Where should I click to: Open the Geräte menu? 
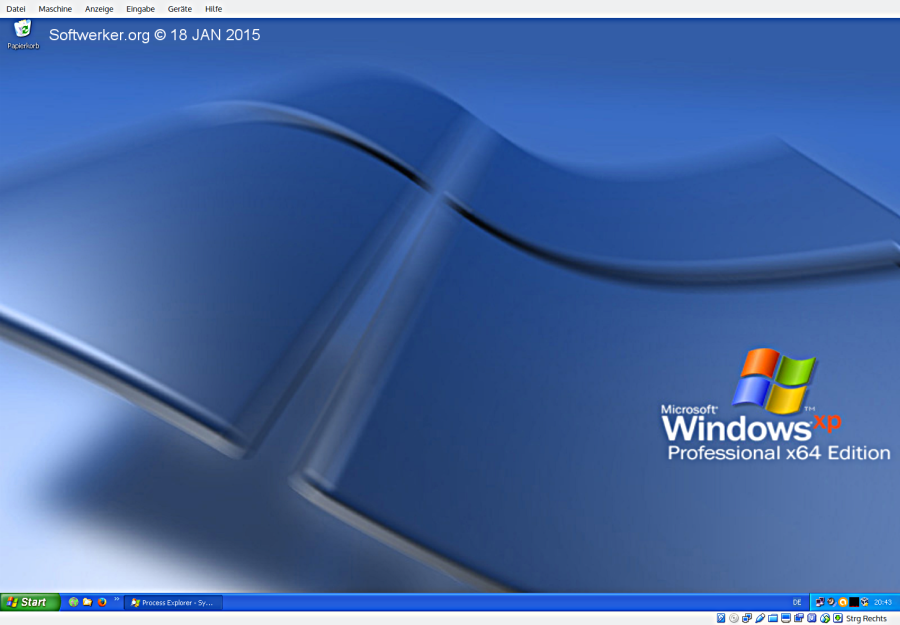pyautogui.click(x=179, y=8)
